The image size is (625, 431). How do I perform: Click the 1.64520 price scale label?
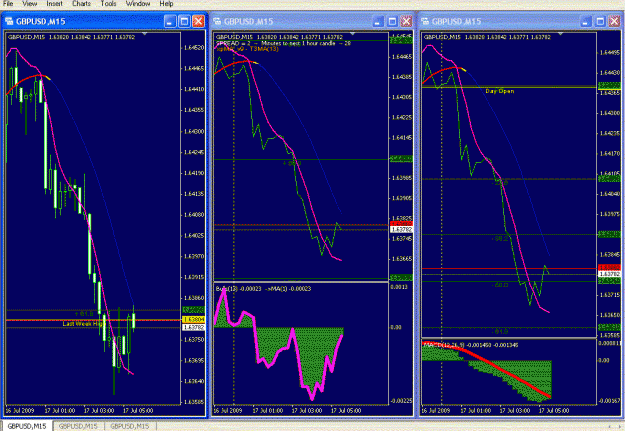[194, 48]
